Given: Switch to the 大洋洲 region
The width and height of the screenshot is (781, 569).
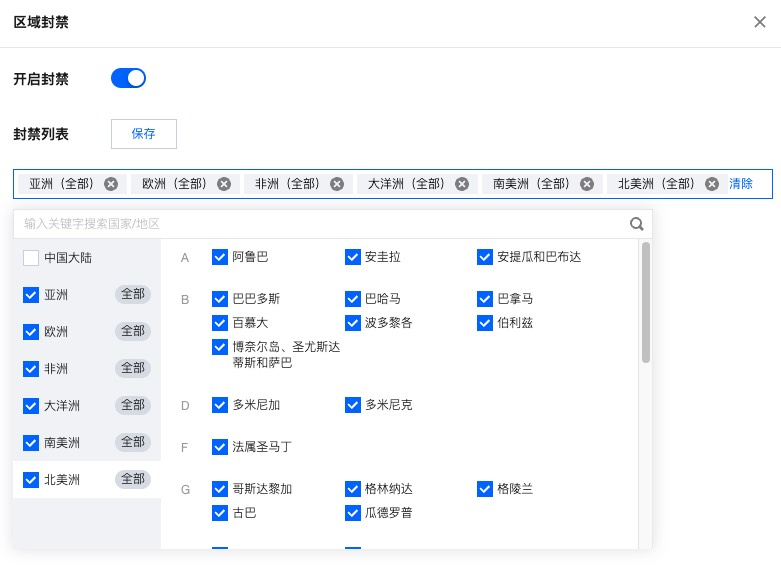Looking at the screenshot, I should click(62, 406).
